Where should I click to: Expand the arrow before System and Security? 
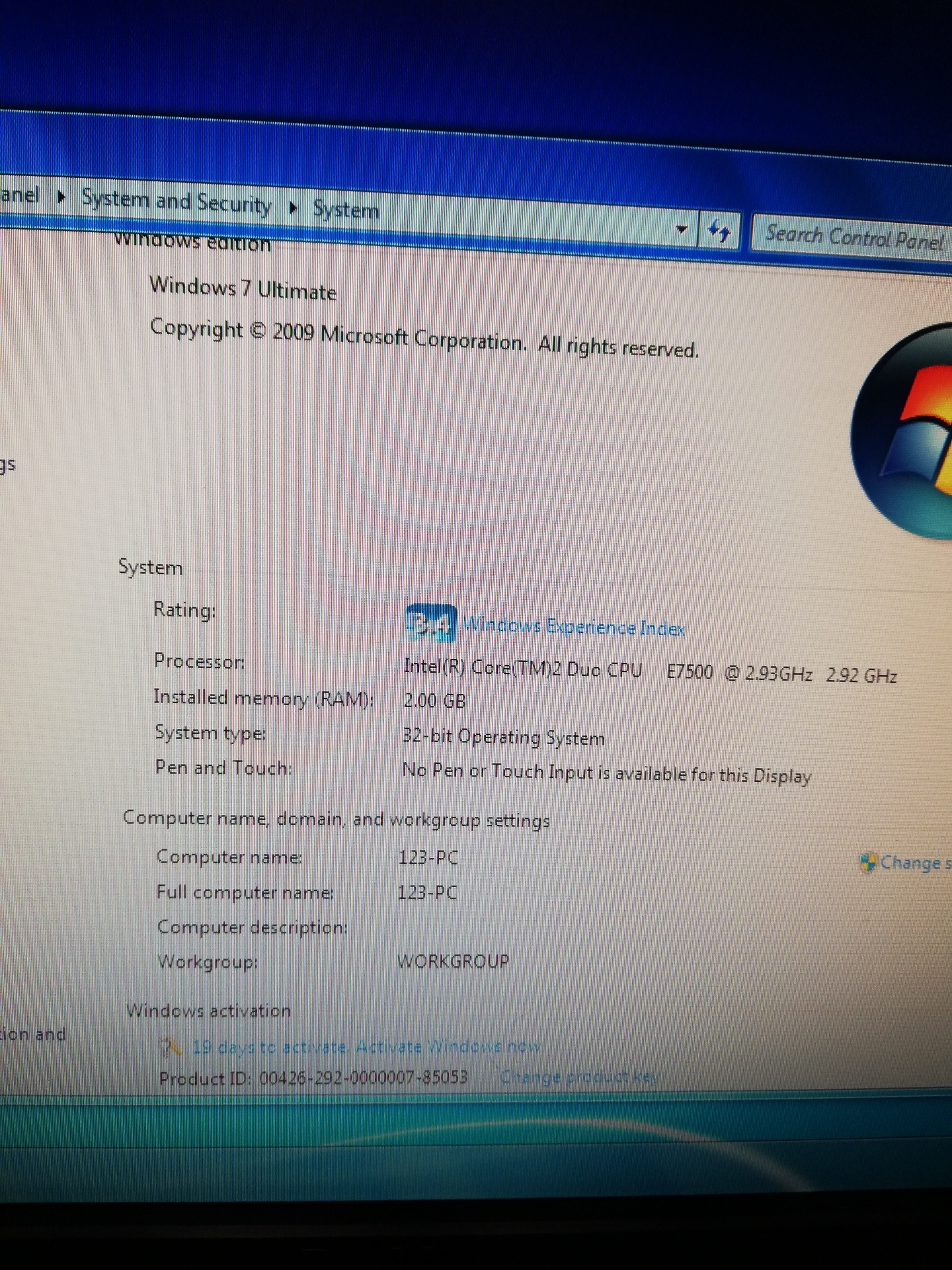coord(61,196)
